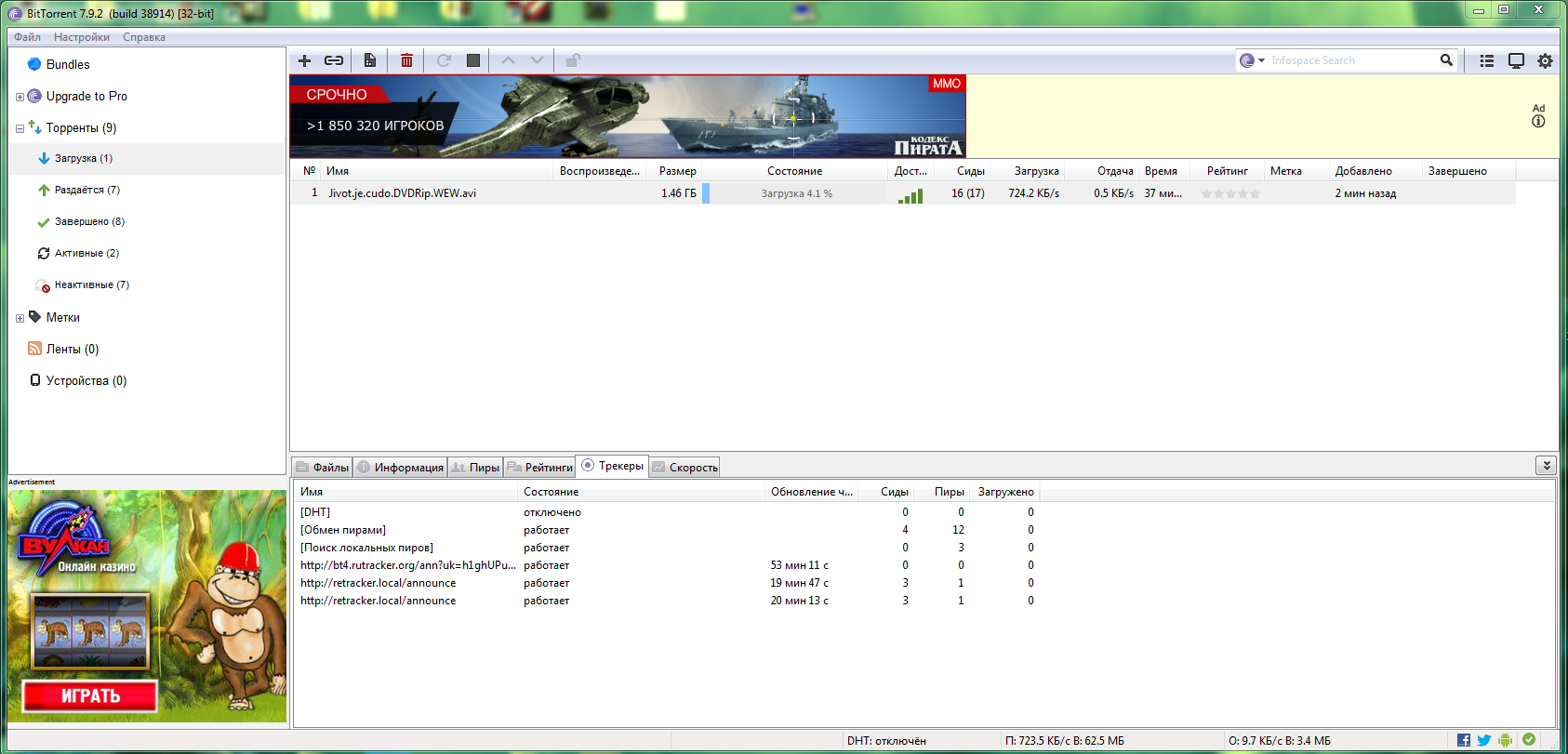
Task: Toggle the detailed list view icon
Action: point(1487,60)
